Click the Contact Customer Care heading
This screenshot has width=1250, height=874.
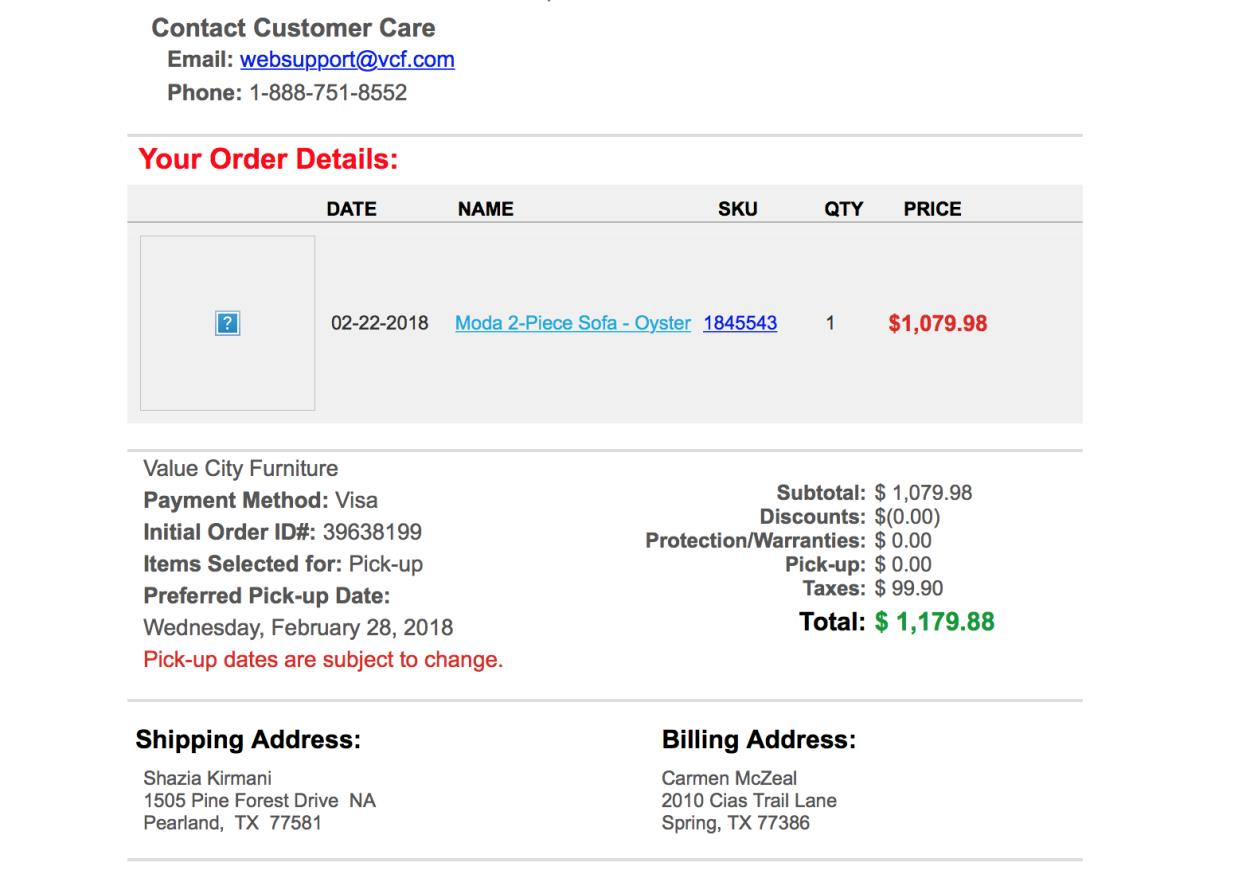click(x=293, y=28)
